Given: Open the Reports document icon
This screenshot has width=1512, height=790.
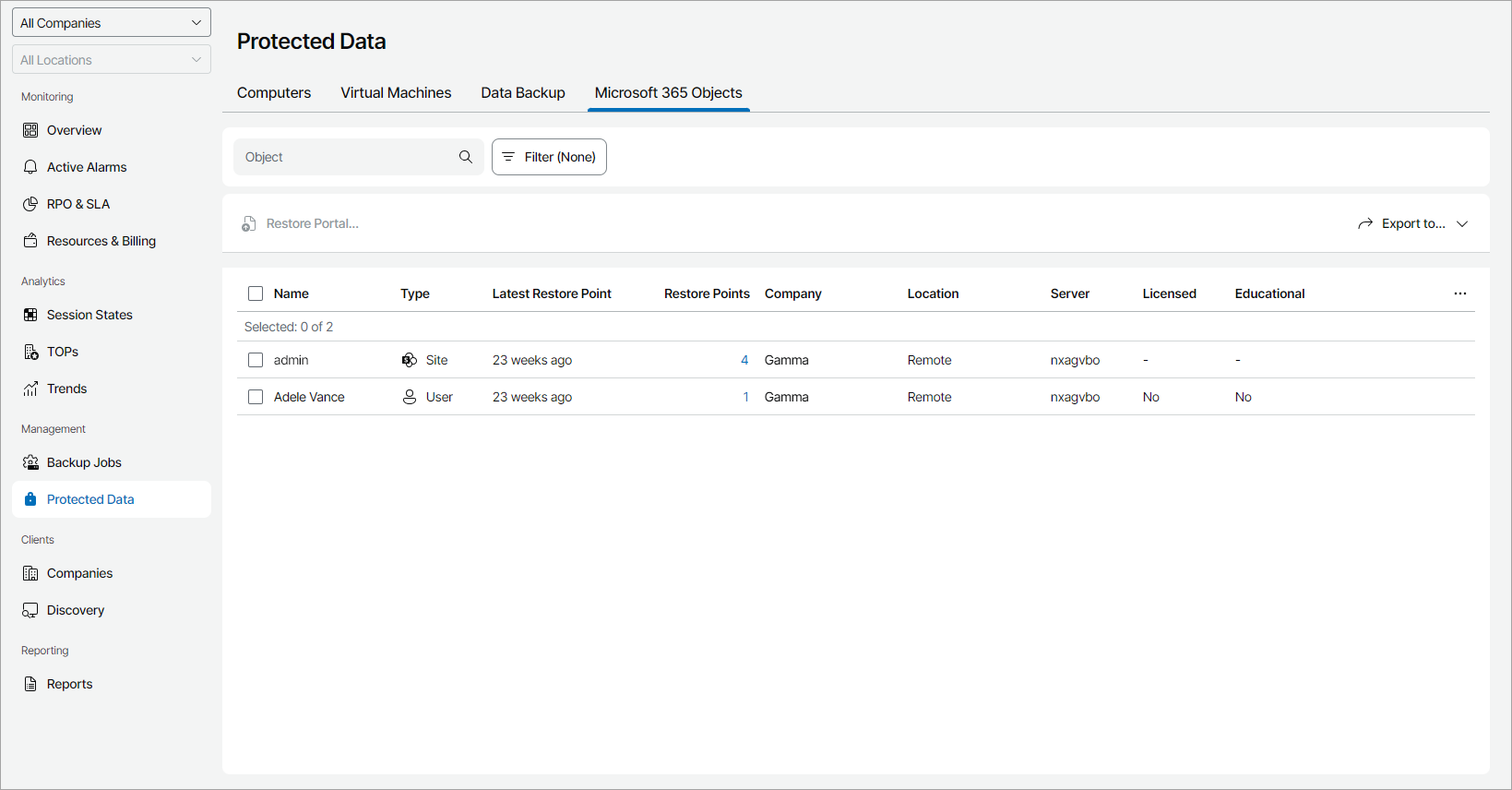Looking at the screenshot, I should point(30,684).
